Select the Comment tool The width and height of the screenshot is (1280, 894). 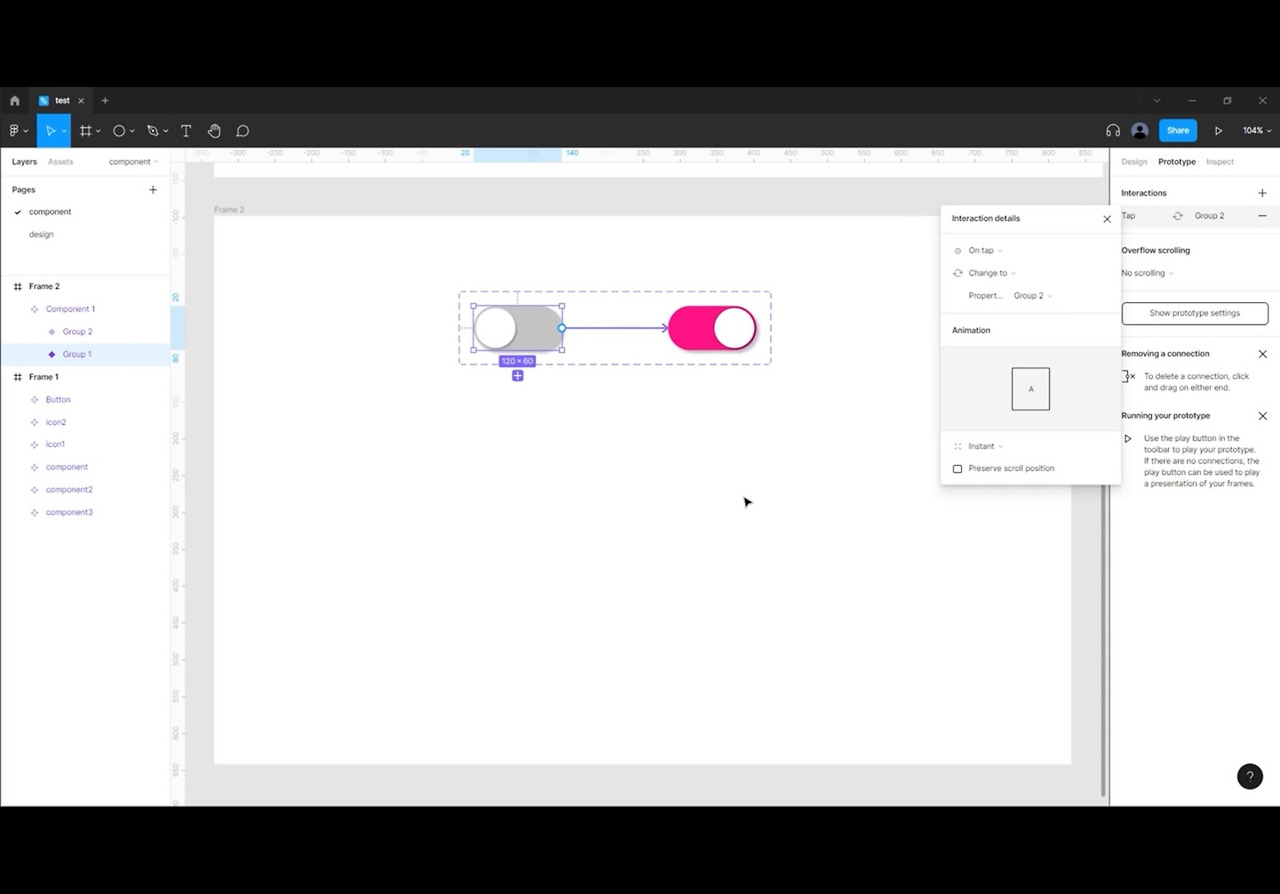tap(242, 131)
